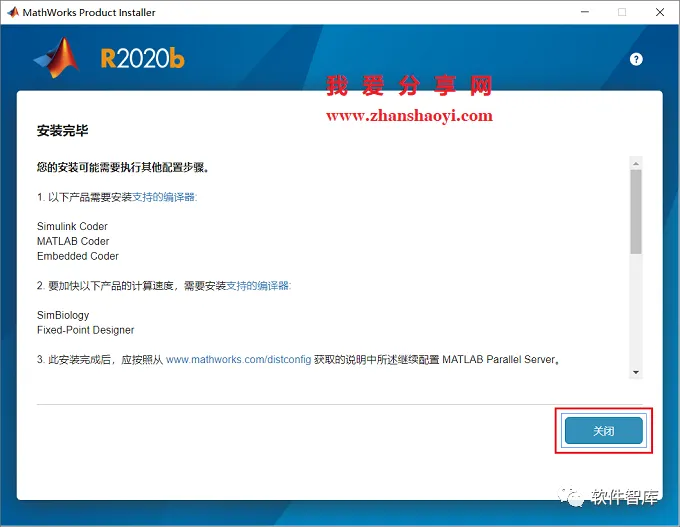Screen dimensions: 680x527
Task: Click the MATLAB logo in the header
Action: (57, 58)
